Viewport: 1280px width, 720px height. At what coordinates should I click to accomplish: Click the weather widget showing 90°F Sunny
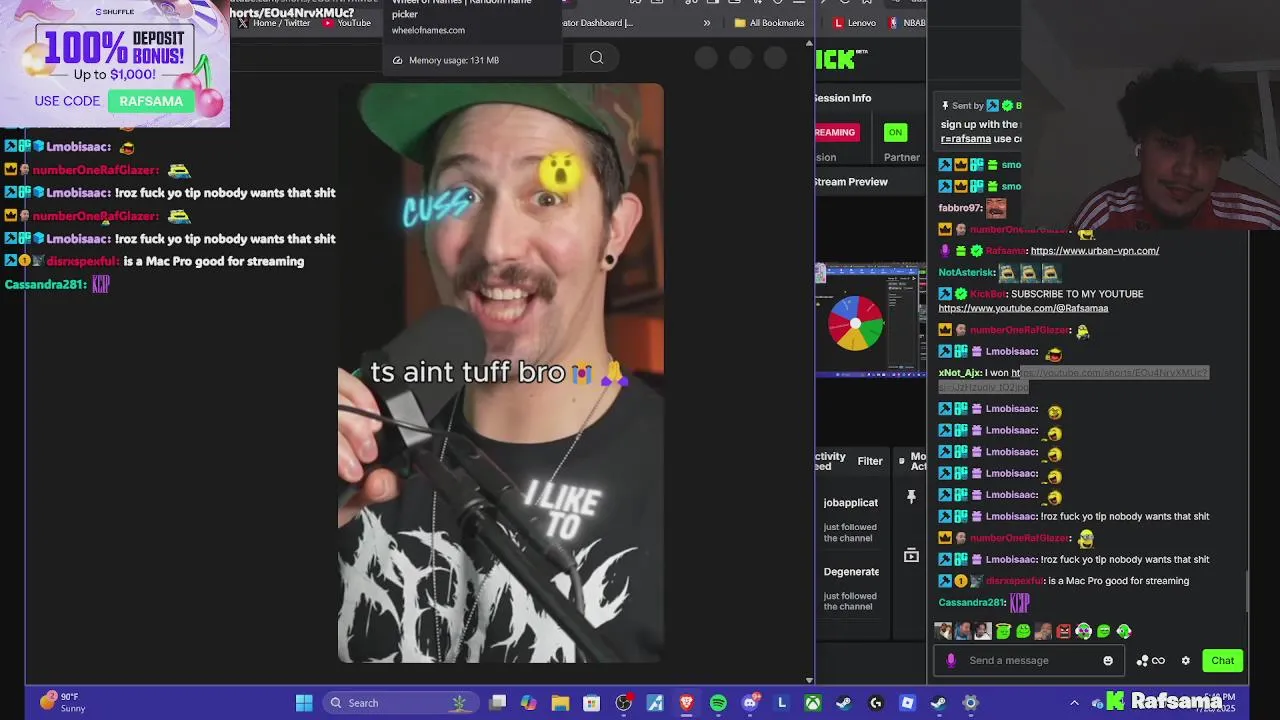pyautogui.click(x=62, y=702)
